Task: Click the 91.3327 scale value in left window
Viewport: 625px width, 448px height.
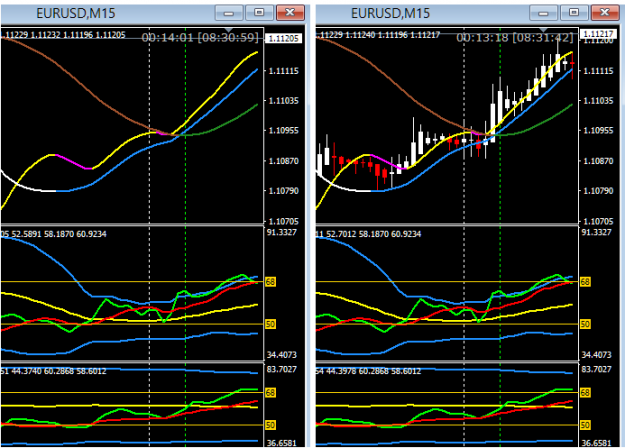Action: tap(281, 232)
